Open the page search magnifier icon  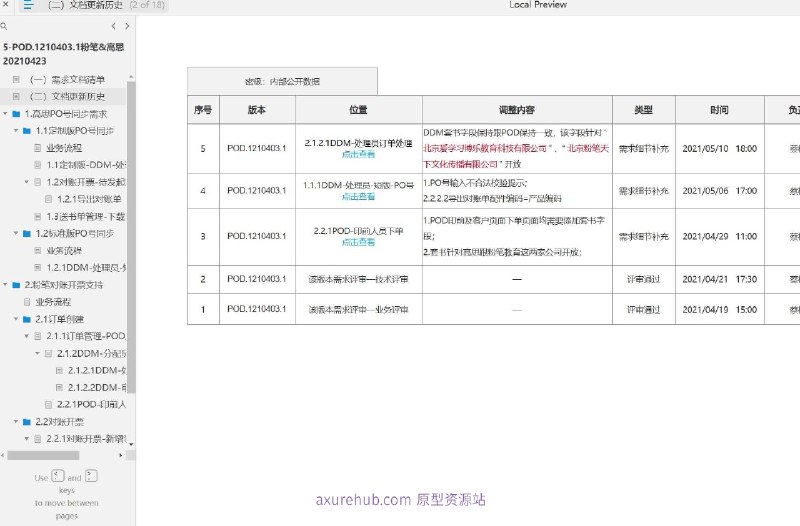pos(4,26)
